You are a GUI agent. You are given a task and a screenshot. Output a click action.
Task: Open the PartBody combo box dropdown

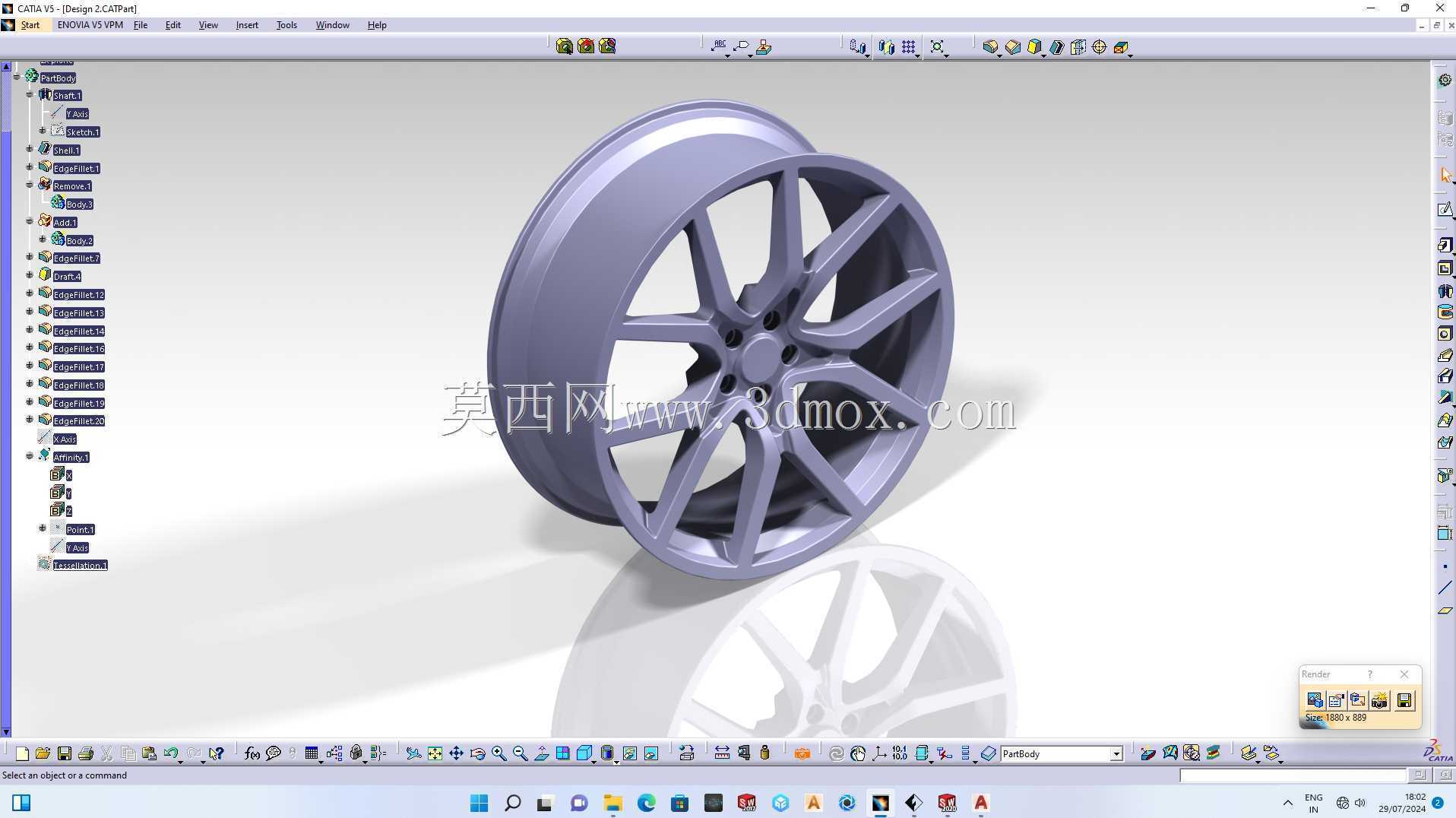pyautogui.click(x=1116, y=754)
